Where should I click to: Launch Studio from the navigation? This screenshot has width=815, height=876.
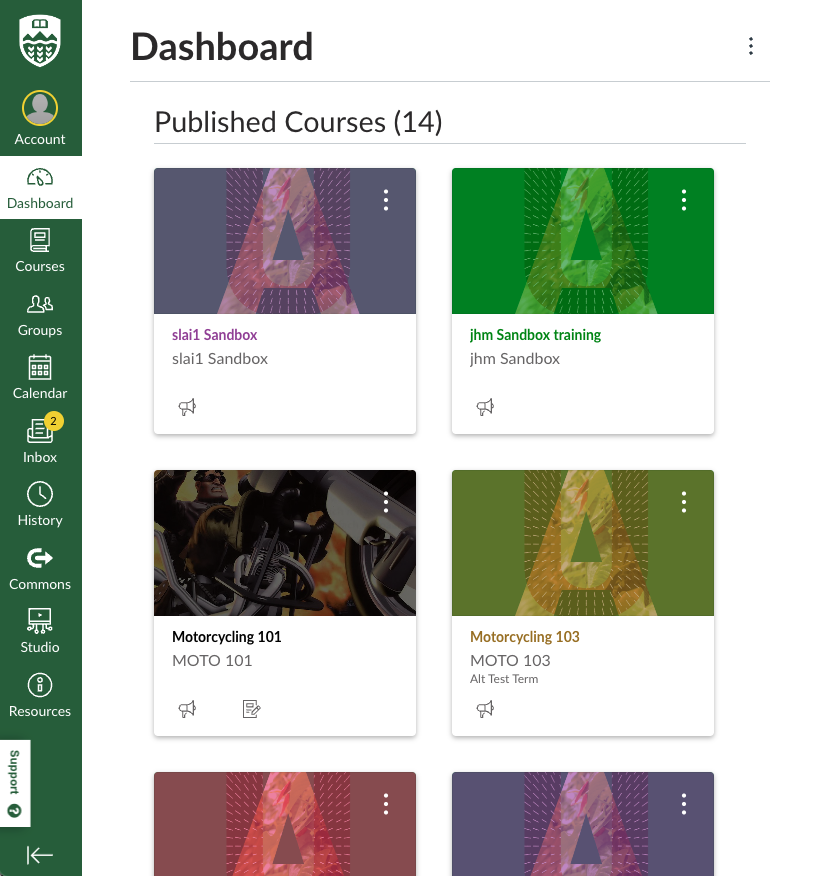coord(40,631)
